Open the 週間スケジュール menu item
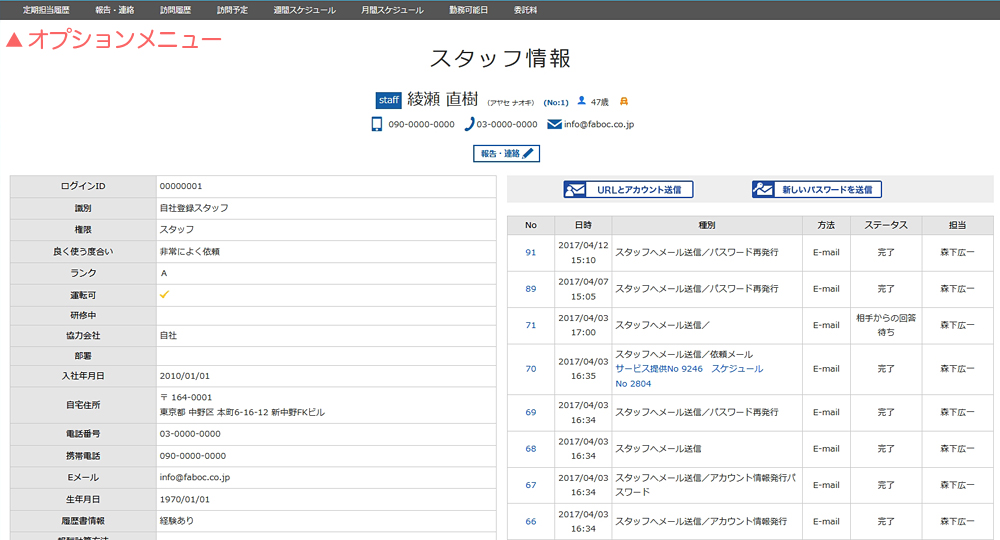This screenshot has width=1000, height=540. pos(304,10)
